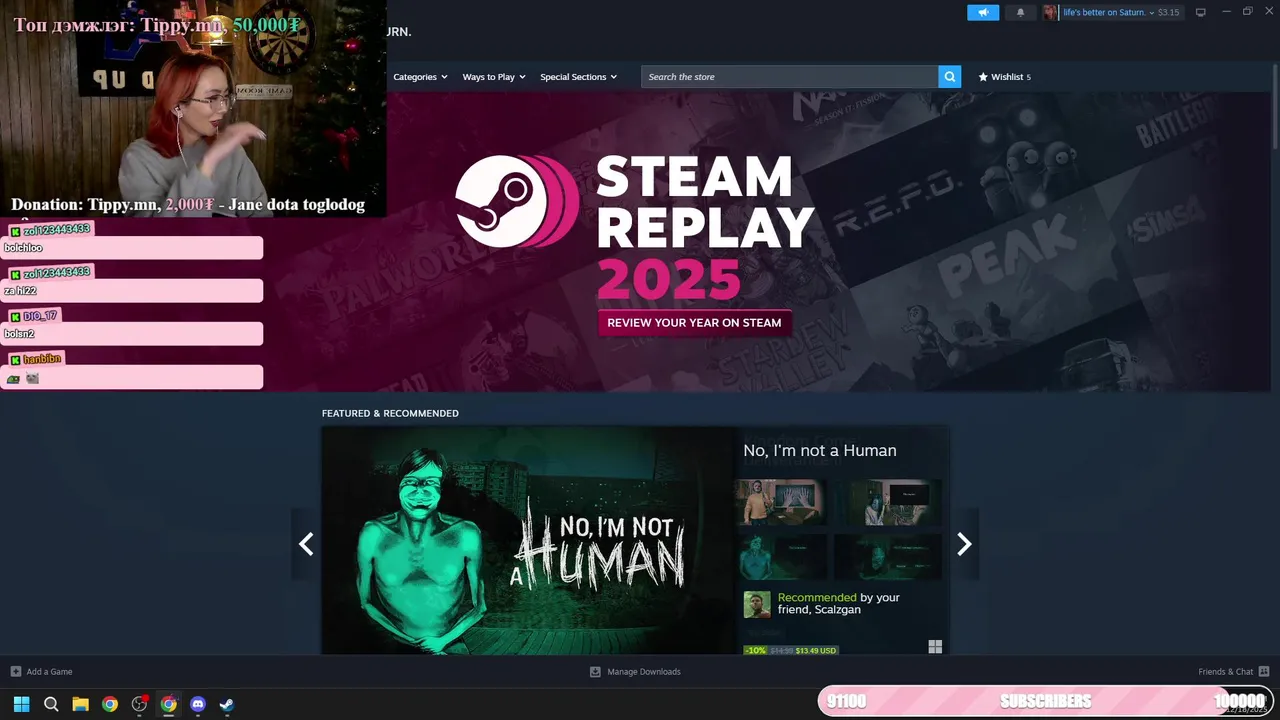The width and height of the screenshot is (1280, 720).
Task: Click the Wishlist star icon
Action: (983, 77)
